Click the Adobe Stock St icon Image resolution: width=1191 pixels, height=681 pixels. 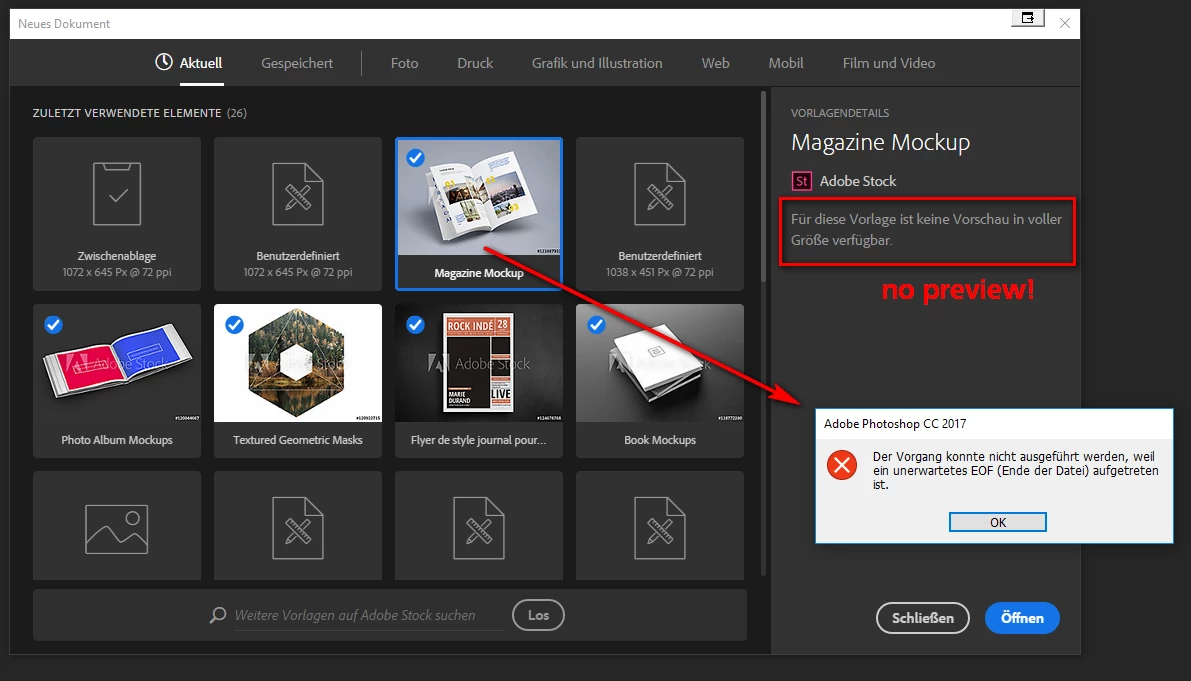tap(801, 181)
